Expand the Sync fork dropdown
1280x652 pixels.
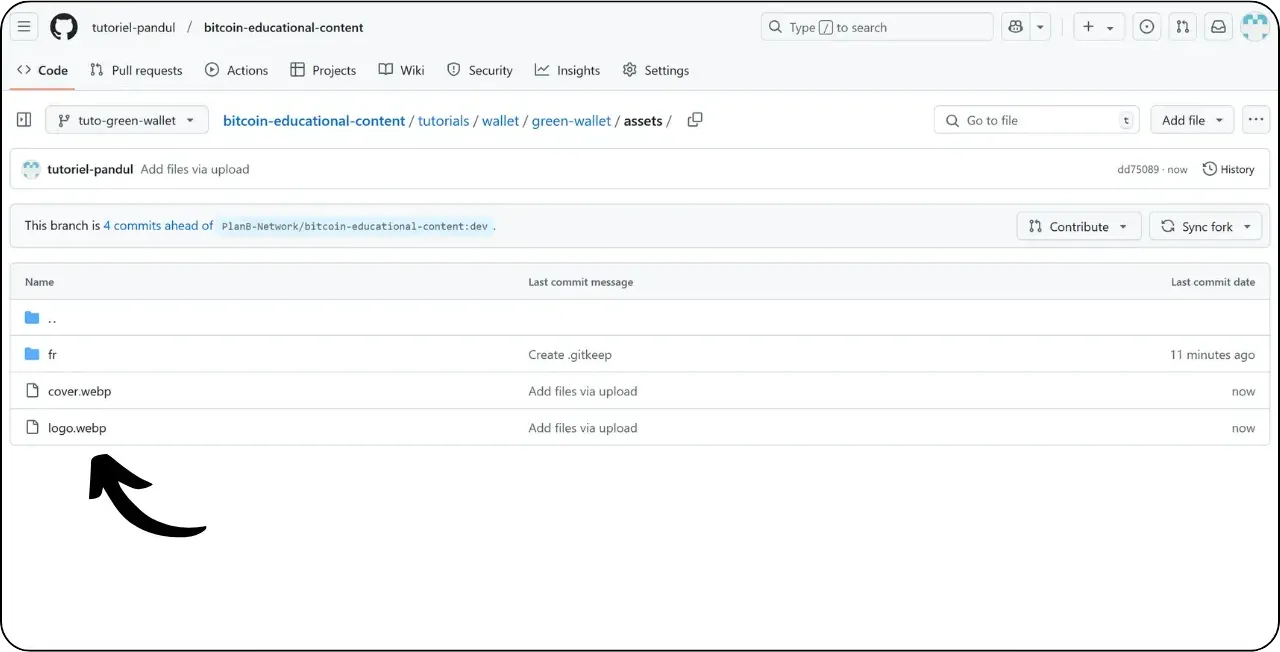tap(1205, 226)
